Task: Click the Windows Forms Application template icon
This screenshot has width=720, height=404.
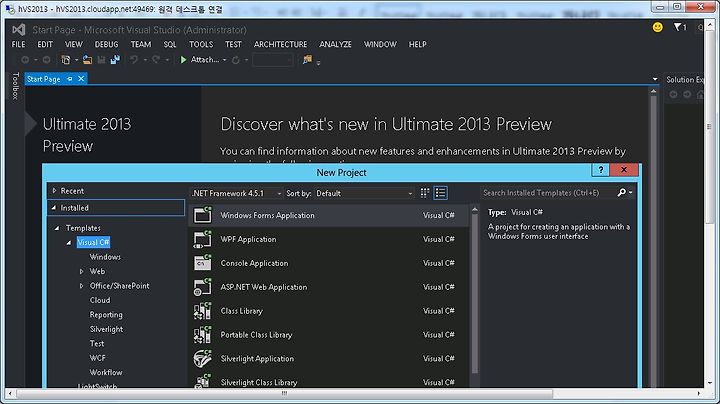Action: coord(202,215)
